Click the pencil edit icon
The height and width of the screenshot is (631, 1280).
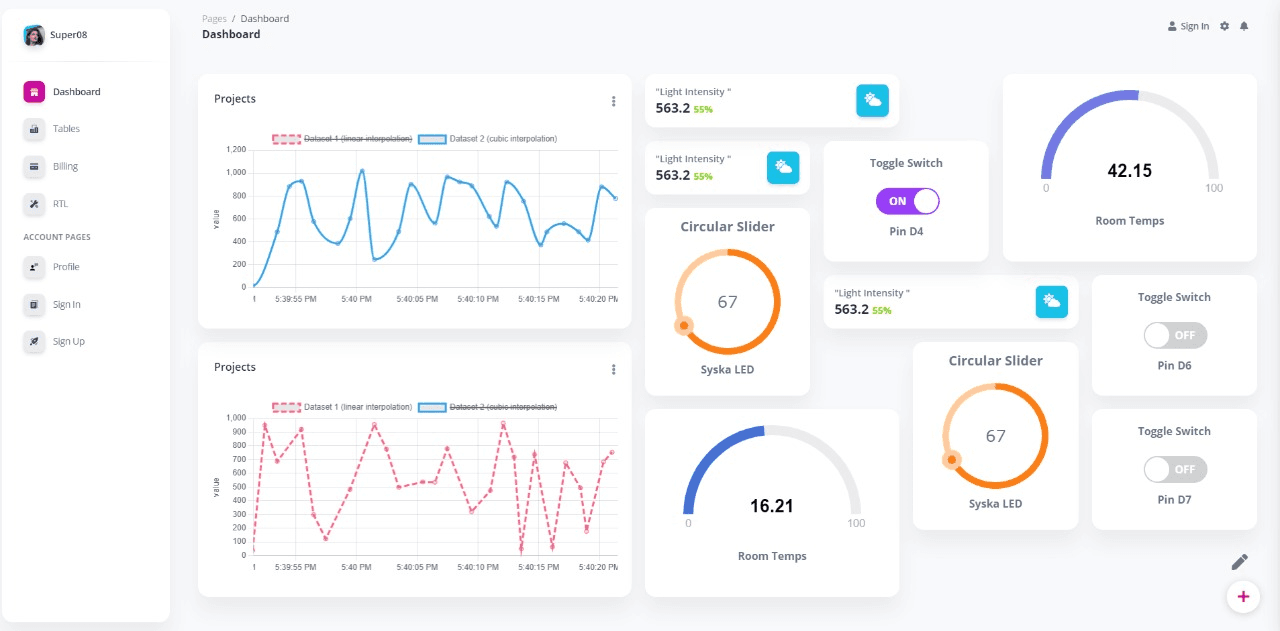point(1240,562)
